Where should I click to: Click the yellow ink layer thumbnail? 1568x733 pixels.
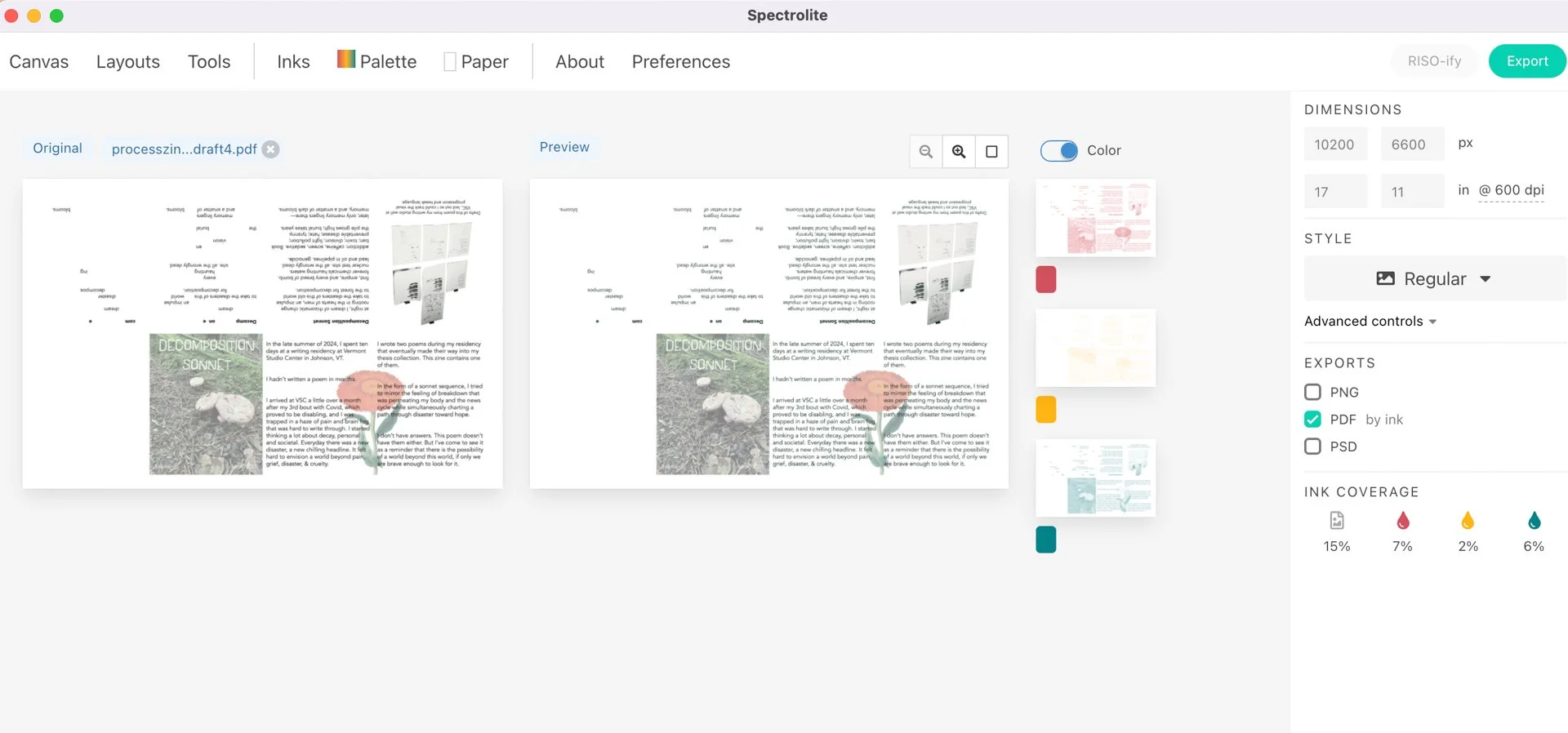pos(1096,348)
